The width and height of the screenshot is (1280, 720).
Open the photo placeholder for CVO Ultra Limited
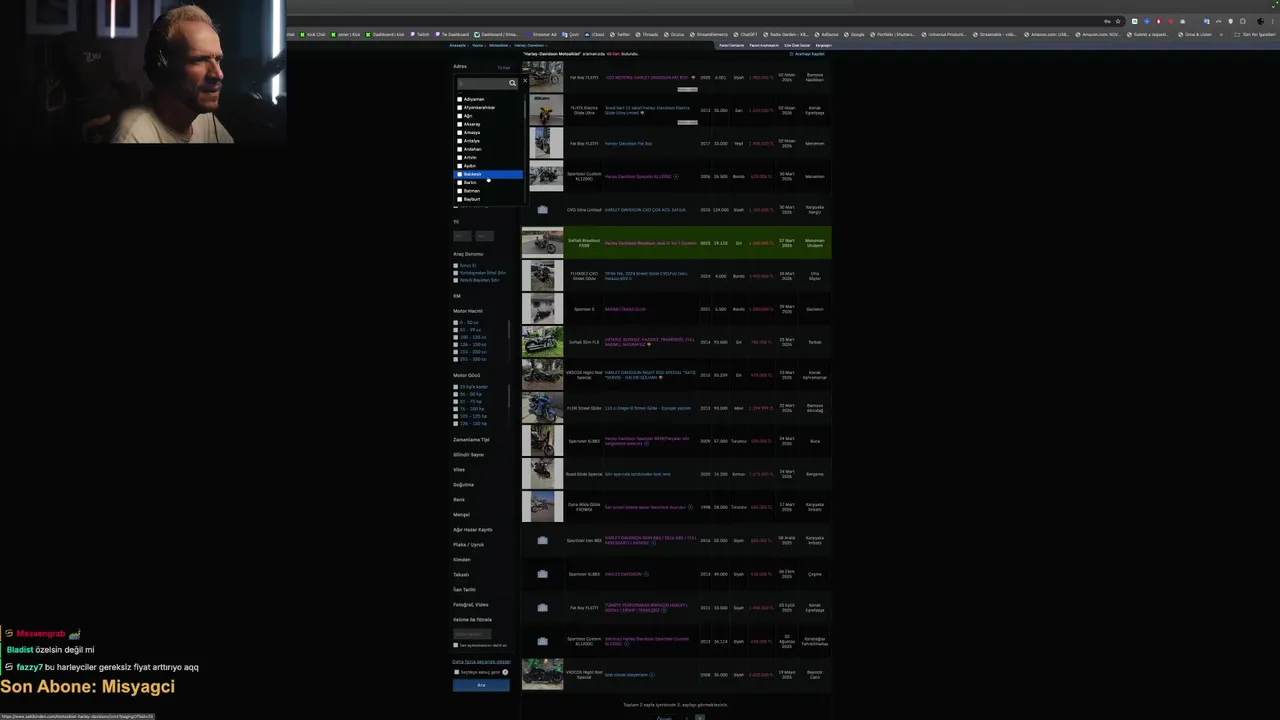[542, 210]
